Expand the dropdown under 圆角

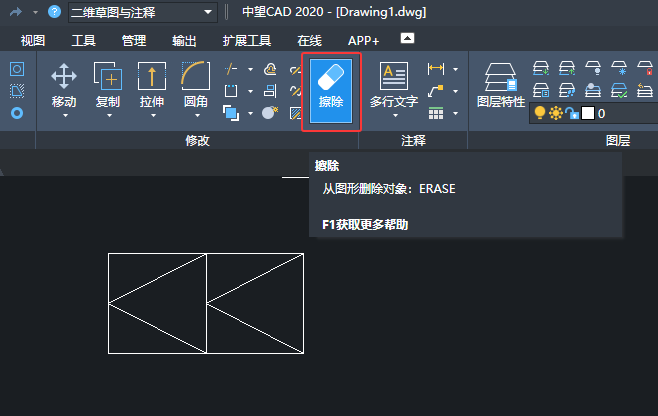click(197, 115)
